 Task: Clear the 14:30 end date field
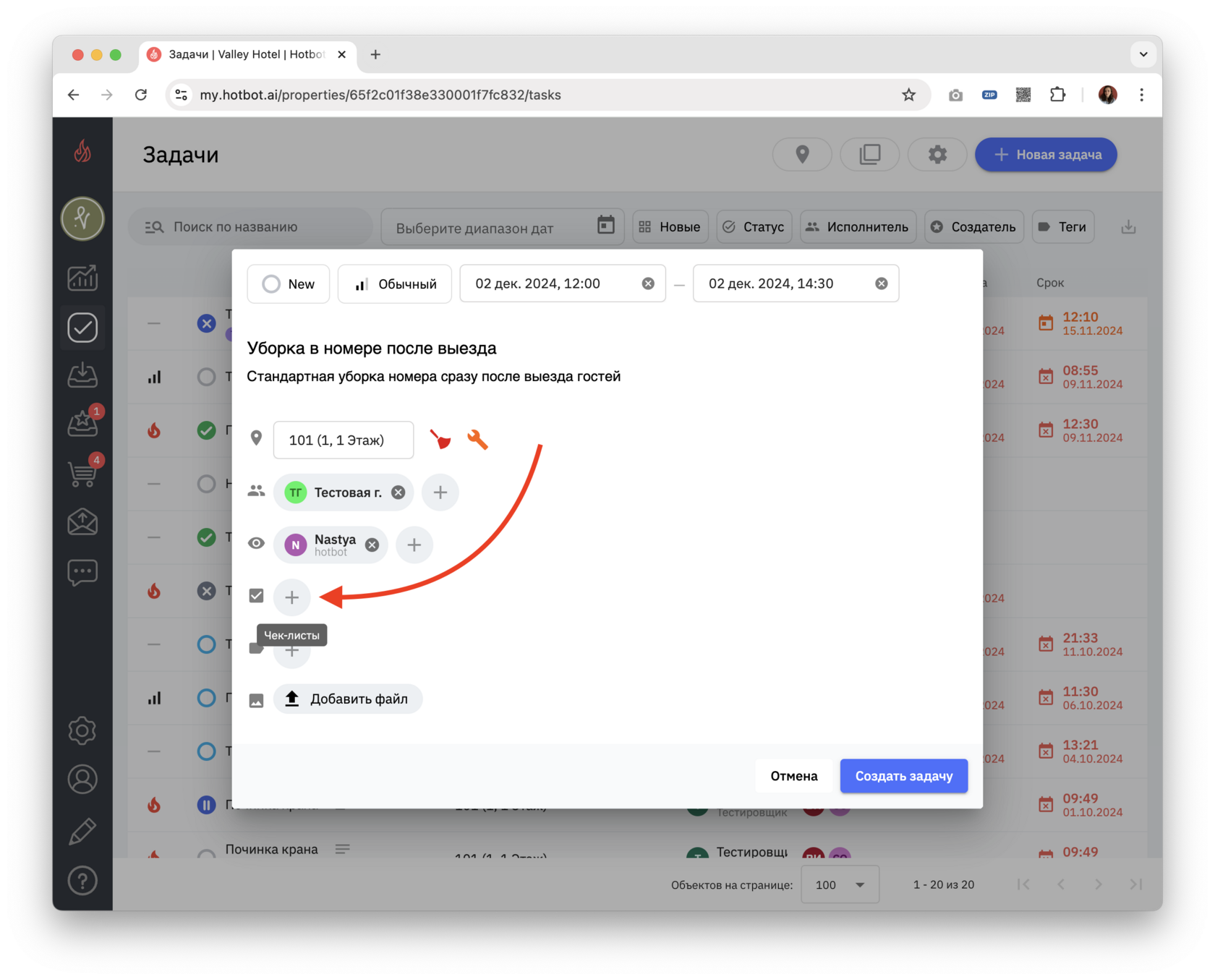(x=881, y=284)
